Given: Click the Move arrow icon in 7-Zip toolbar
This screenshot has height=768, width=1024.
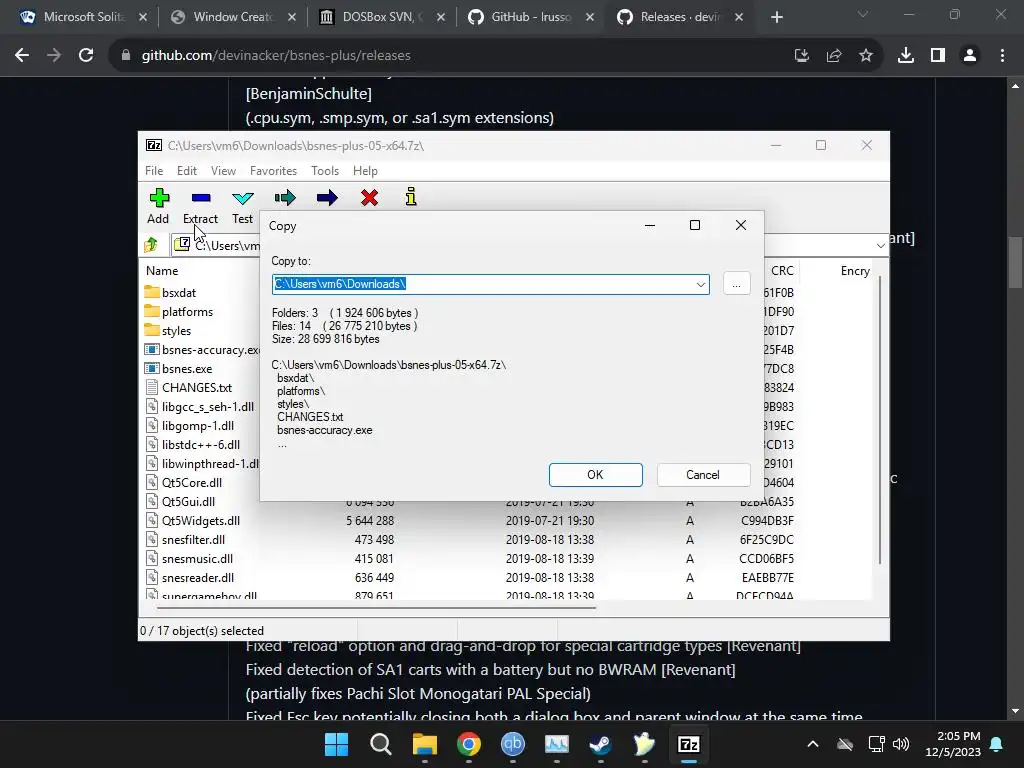Looking at the screenshot, I should coord(327,198).
